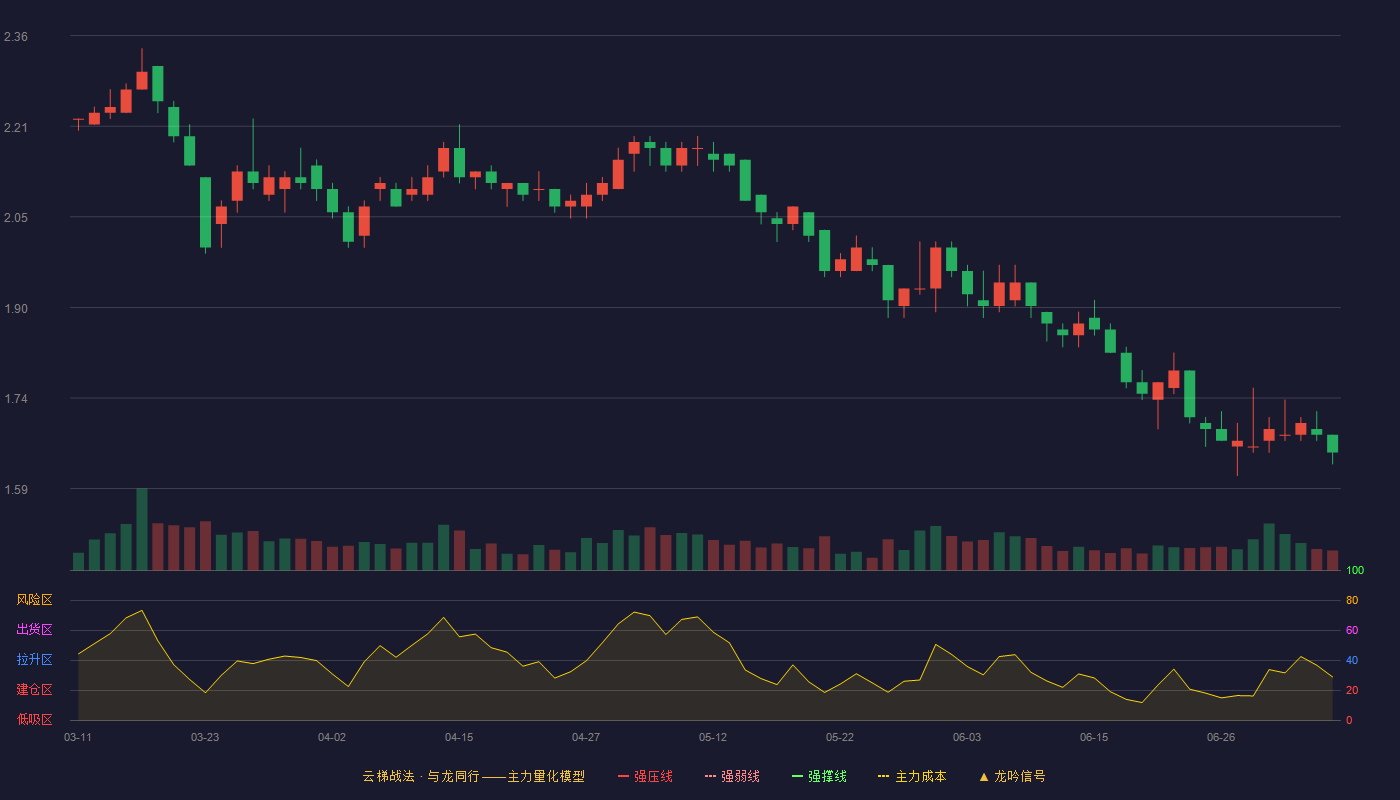
Task: Select the 出货区 zone label
Action: (x=34, y=630)
